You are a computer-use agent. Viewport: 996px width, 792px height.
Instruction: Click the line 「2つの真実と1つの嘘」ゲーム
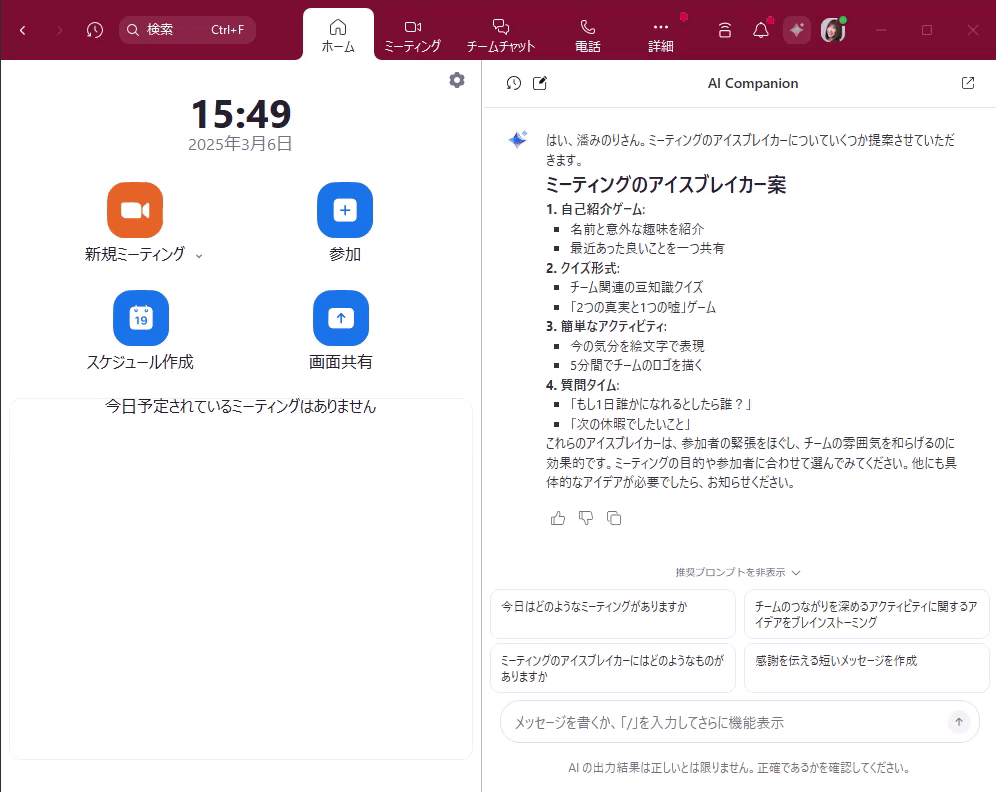click(x=642, y=307)
